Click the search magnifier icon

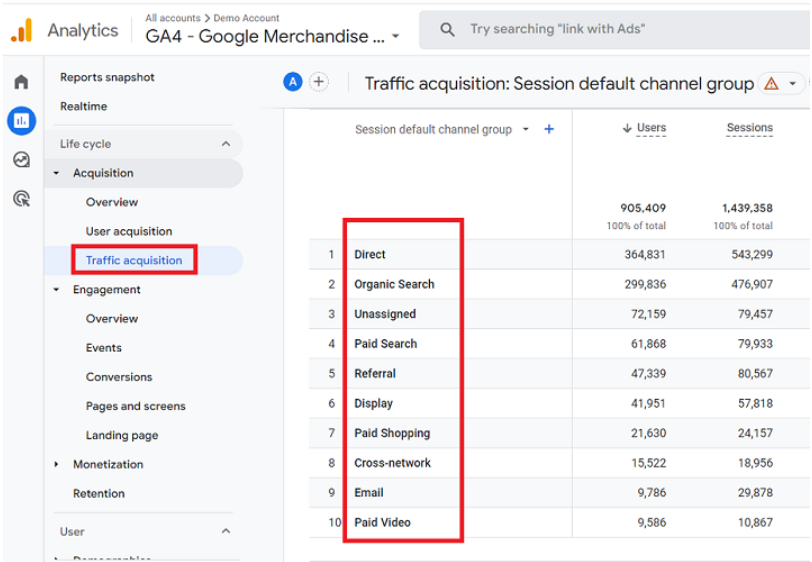[447, 30]
